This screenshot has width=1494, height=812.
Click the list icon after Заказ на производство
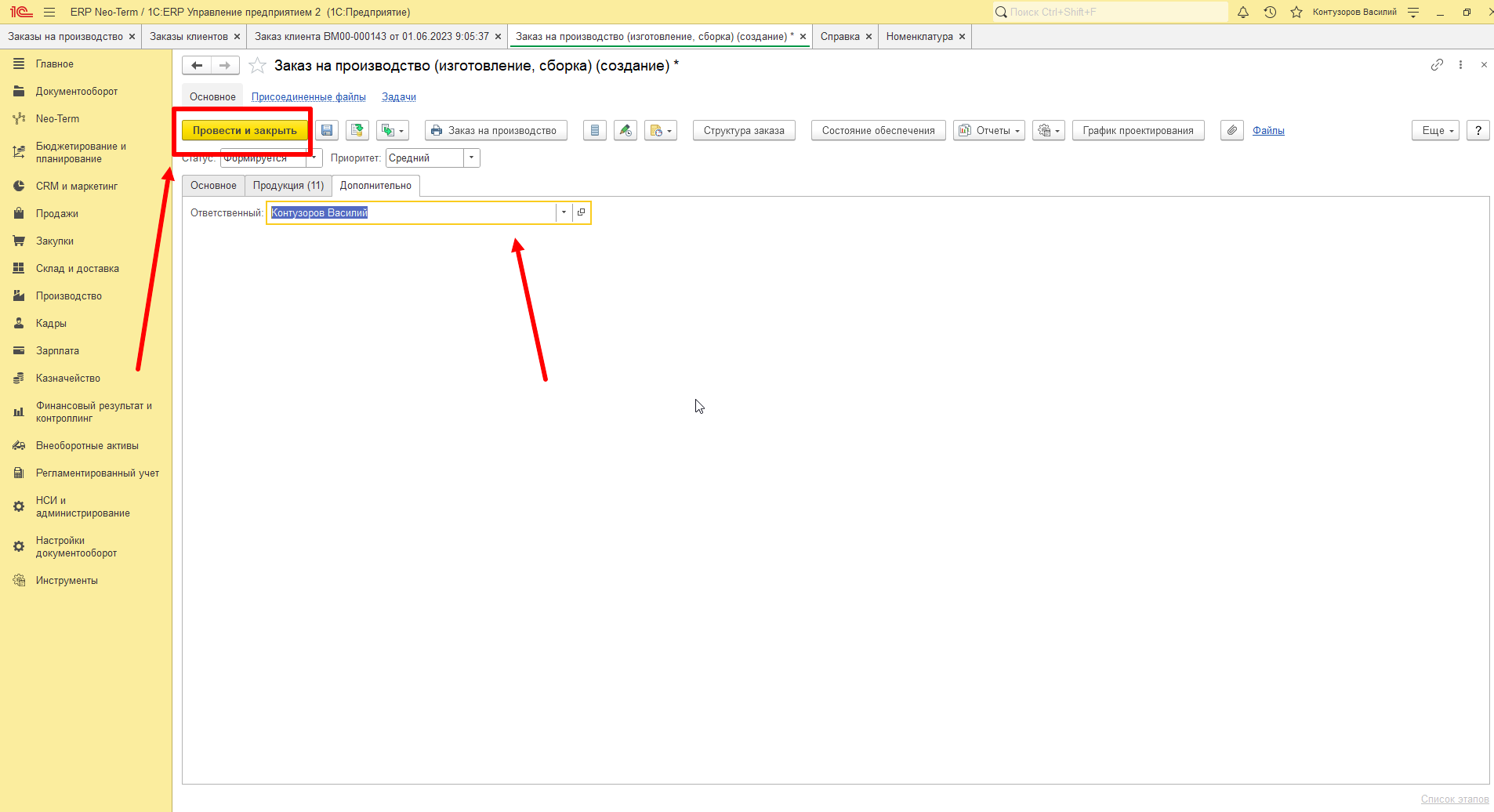pos(595,130)
